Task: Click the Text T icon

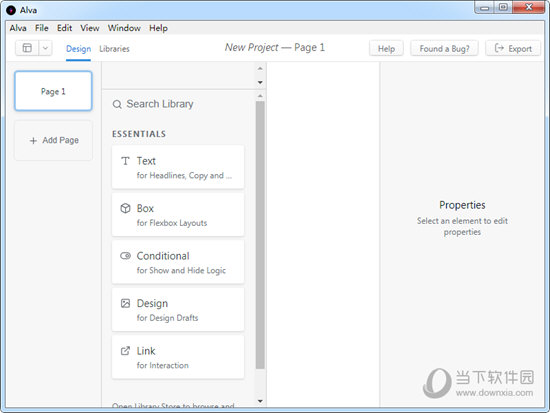Action: pyautogui.click(x=125, y=161)
